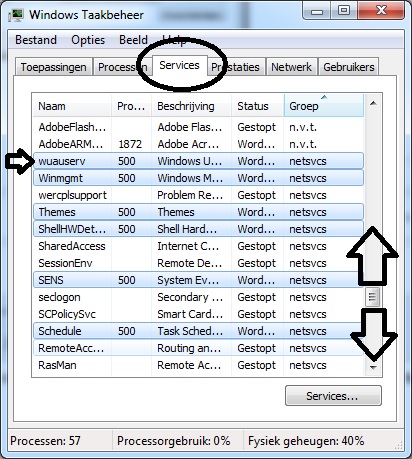The image size is (412, 459).
Task: Sort by the Beschrijving column header
Action: 191,106
